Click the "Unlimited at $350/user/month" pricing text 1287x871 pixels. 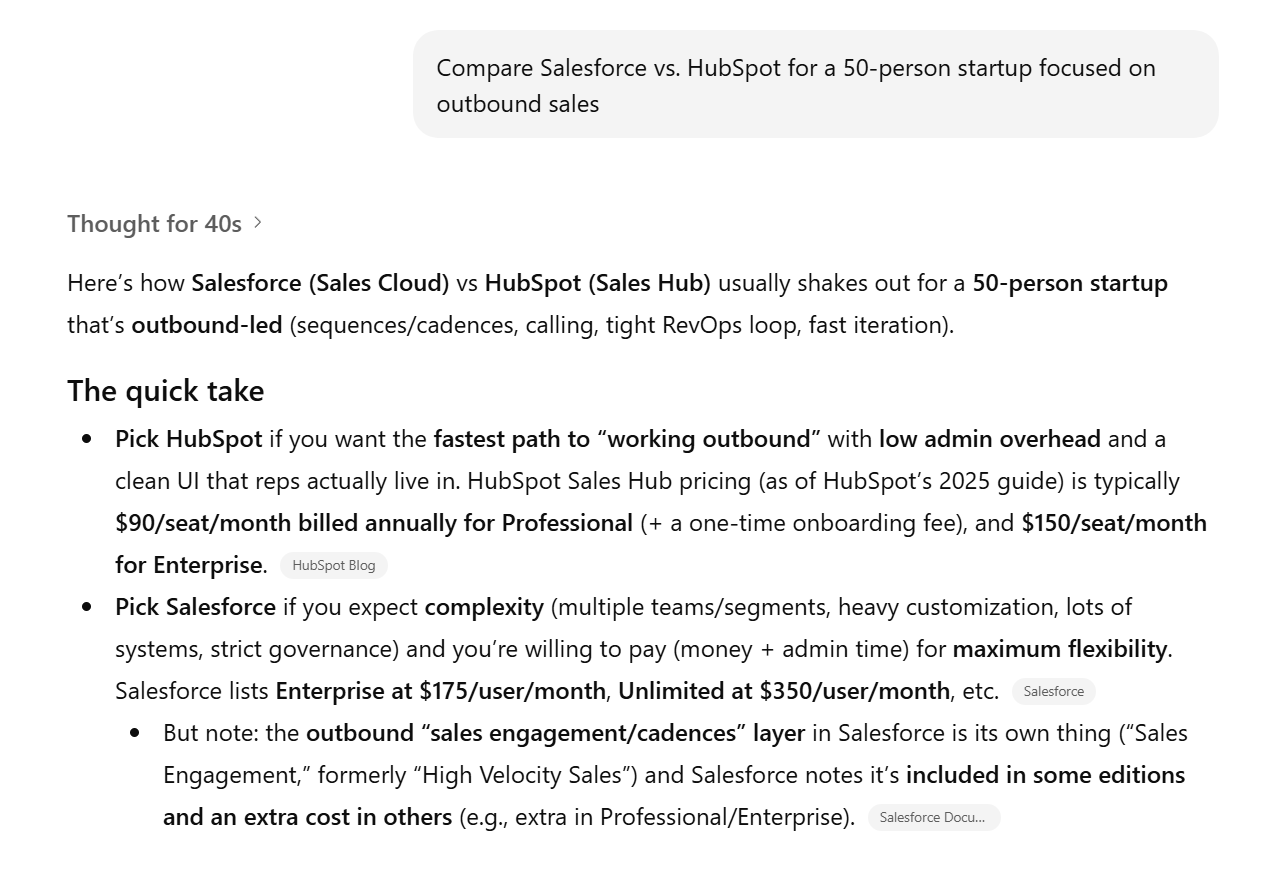coord(781,691)
